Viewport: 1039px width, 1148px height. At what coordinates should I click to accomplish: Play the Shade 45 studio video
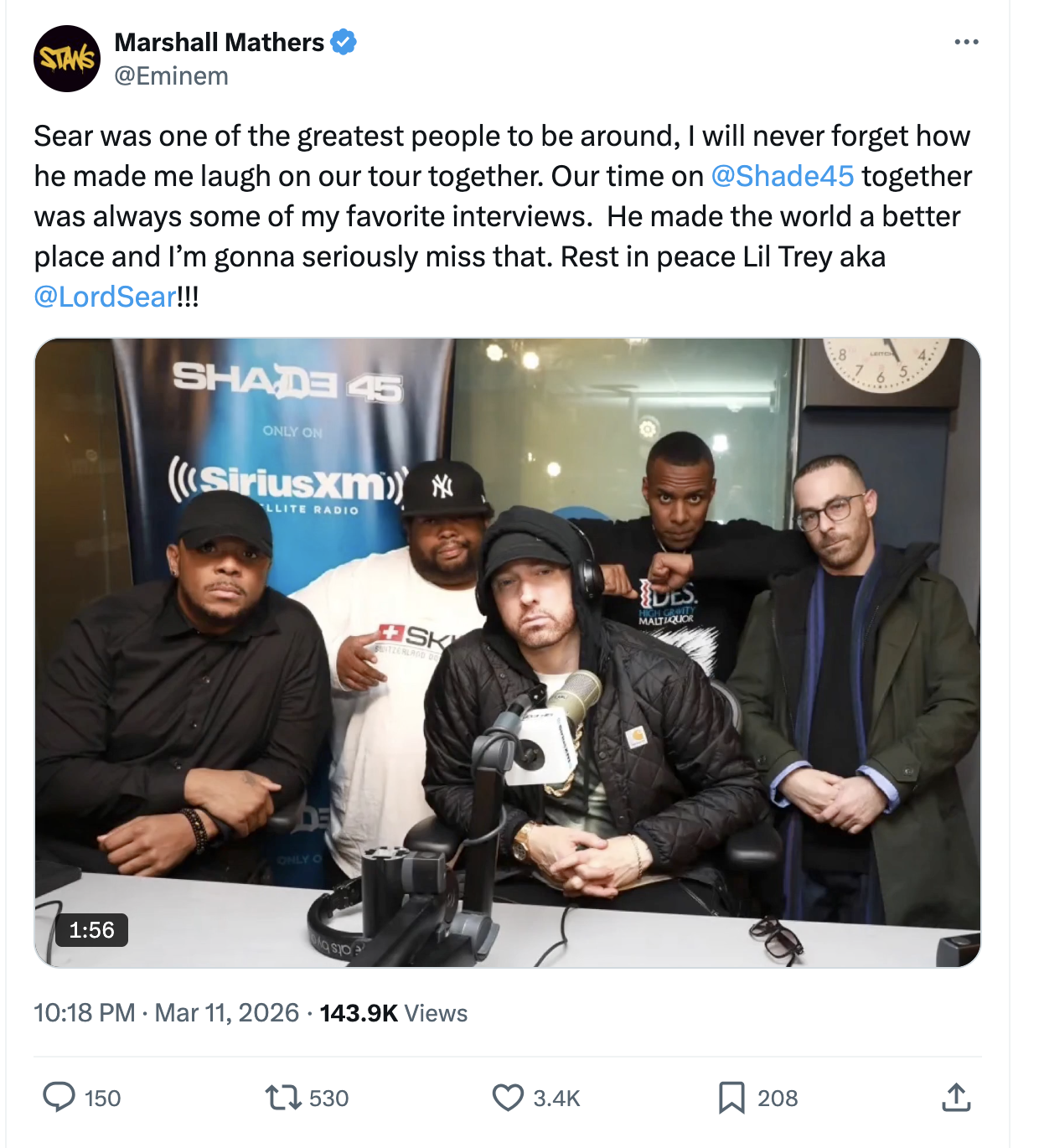[x=508, y=653]
